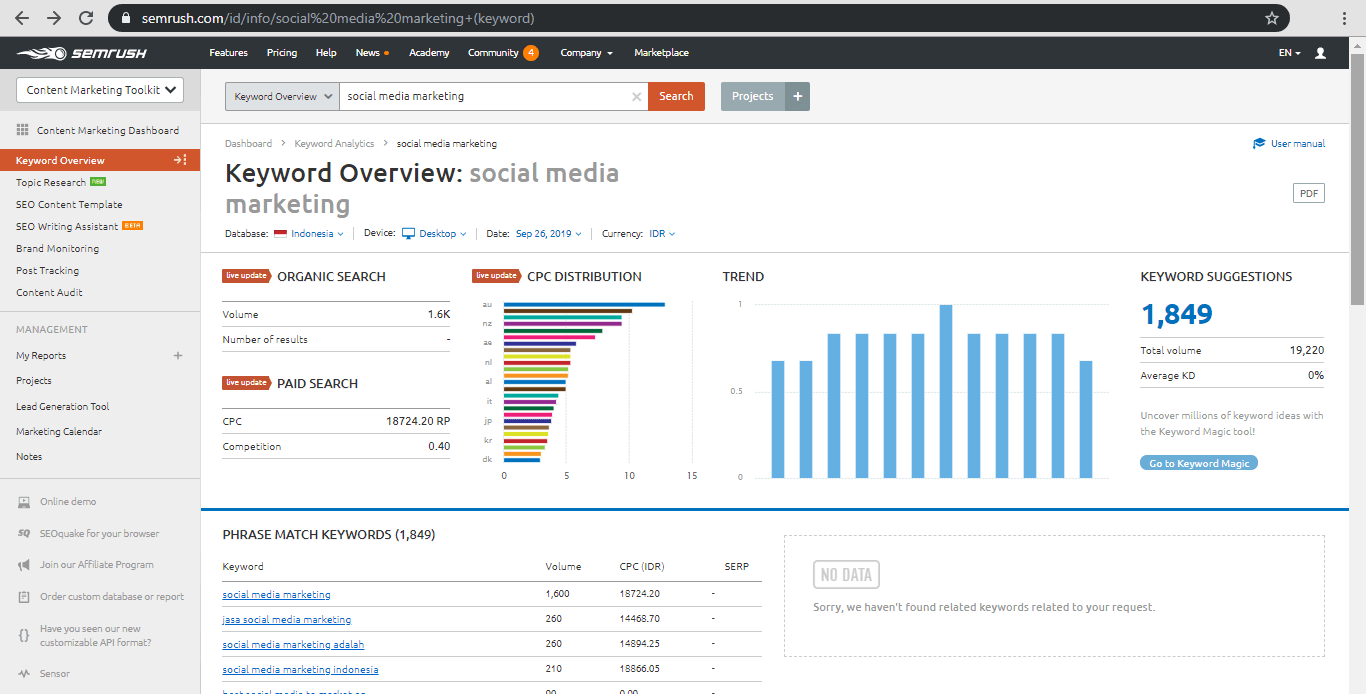The height and width of the screenshot is (694, 1366).
Task: Expand the Company menu
Action: point(586,53)
